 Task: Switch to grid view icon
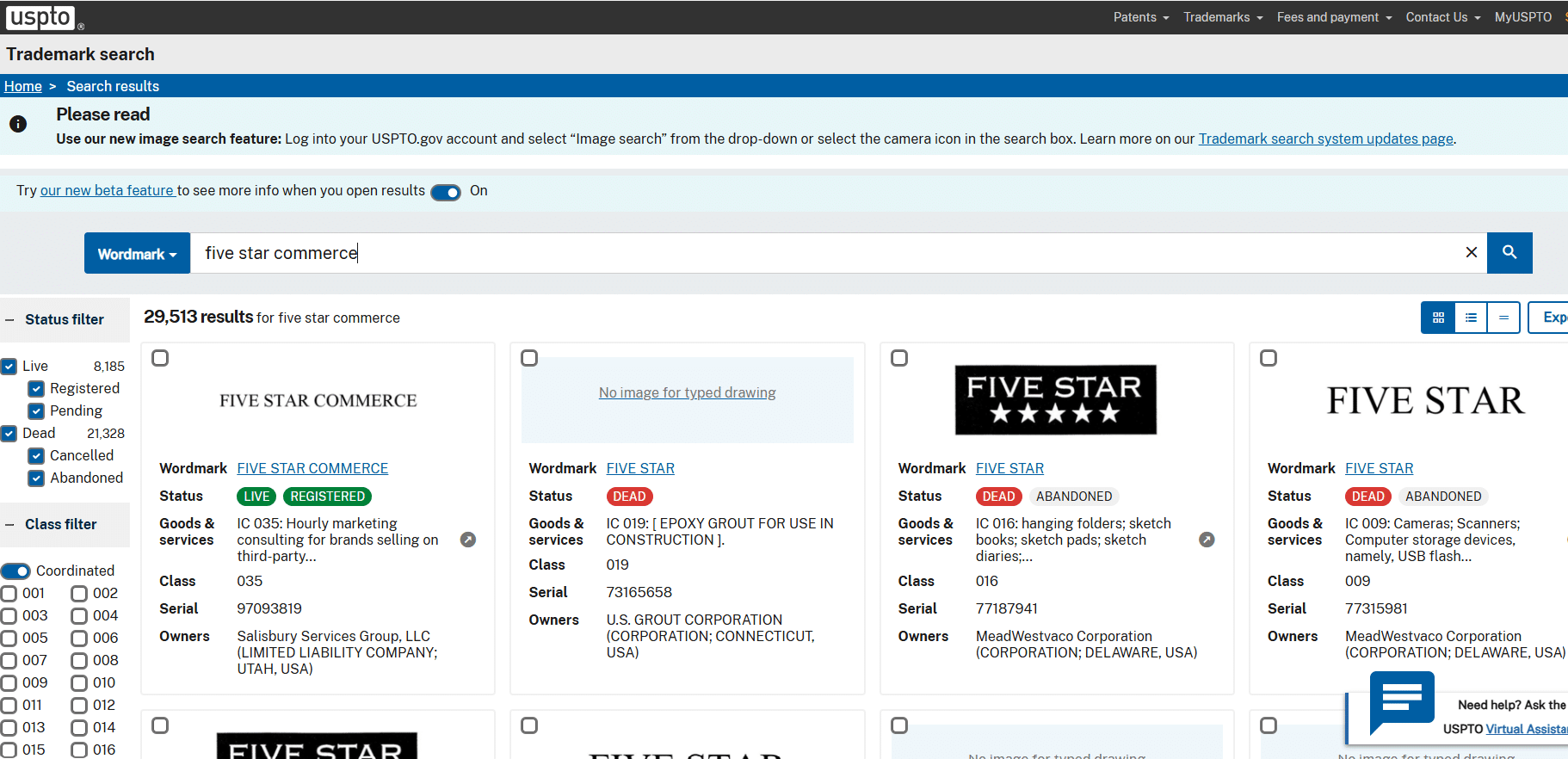click(1438, 318)
